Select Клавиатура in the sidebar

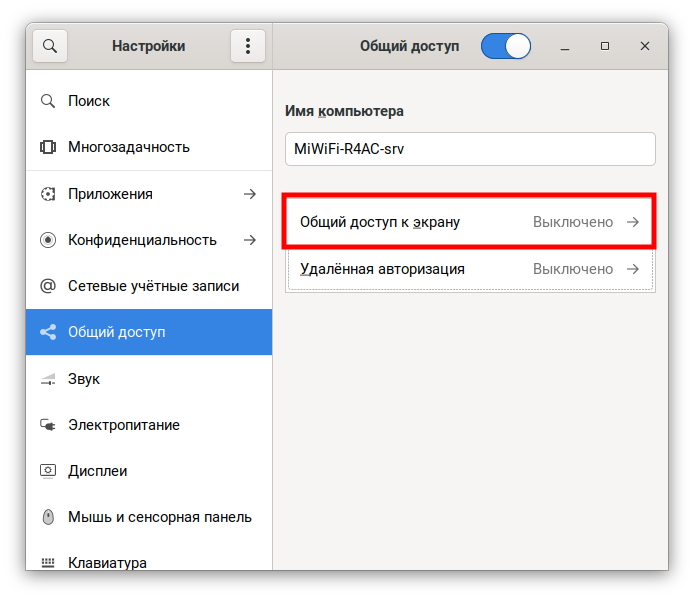[x=107, y=562]
